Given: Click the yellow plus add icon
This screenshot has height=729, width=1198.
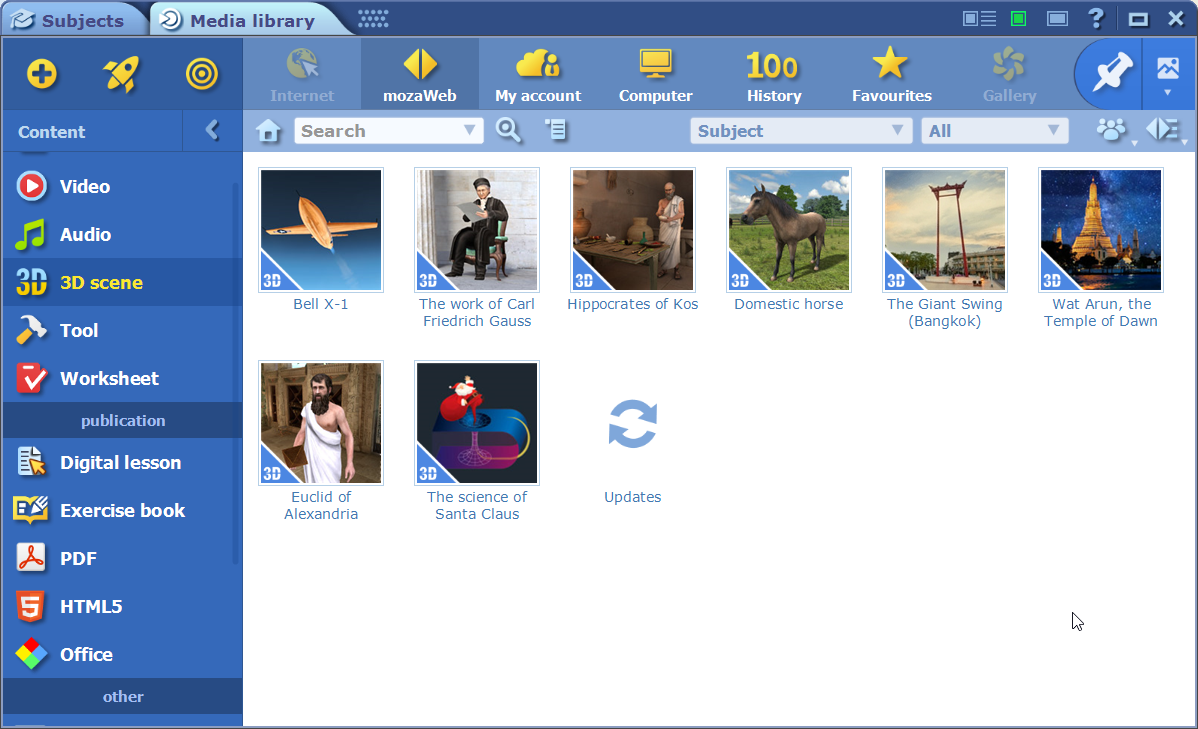Looking at the screenshot, I should (x=42, y=74).
